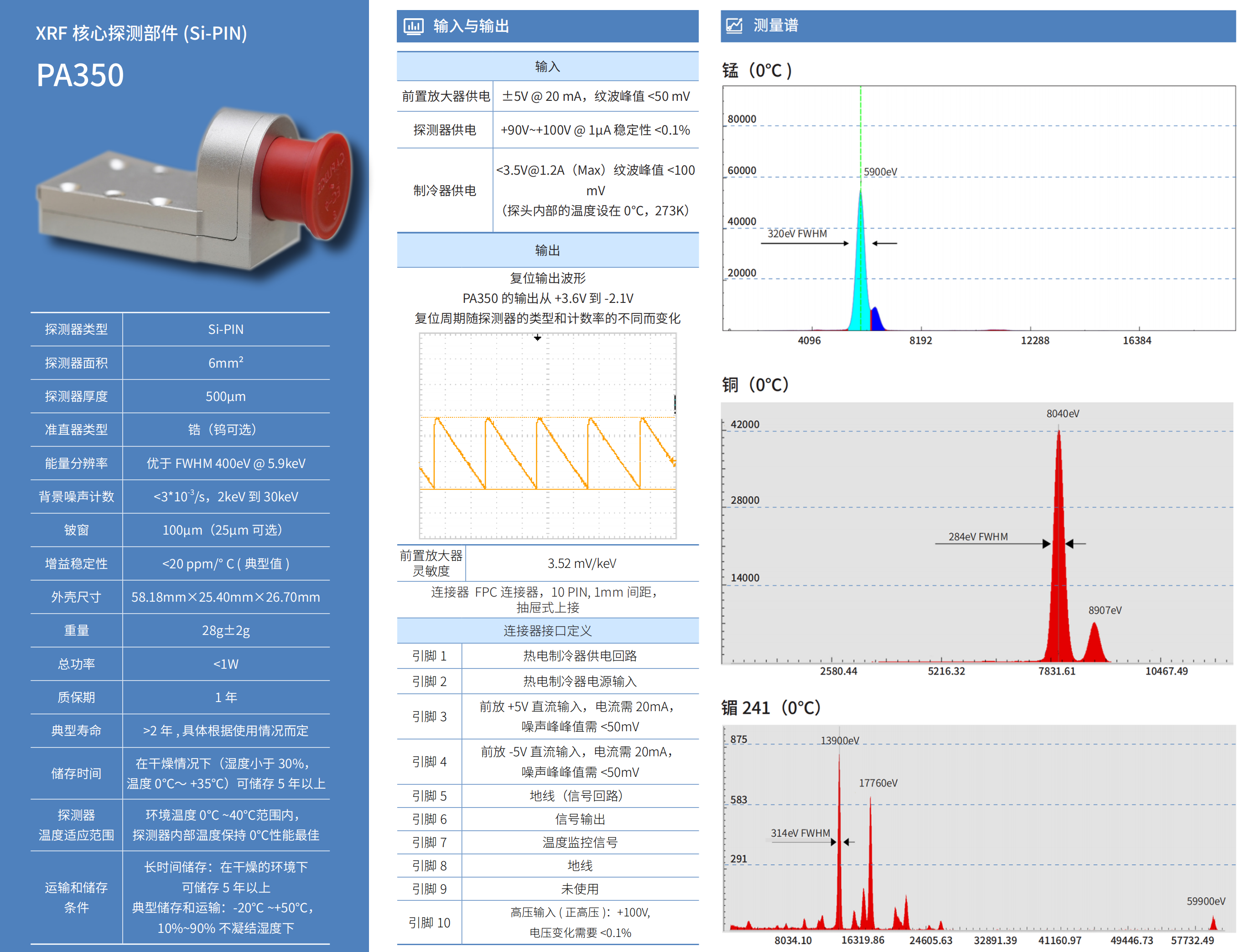Click the 500µm detector thickness value
The image size is (1247, 952).
tap(225, 396)
